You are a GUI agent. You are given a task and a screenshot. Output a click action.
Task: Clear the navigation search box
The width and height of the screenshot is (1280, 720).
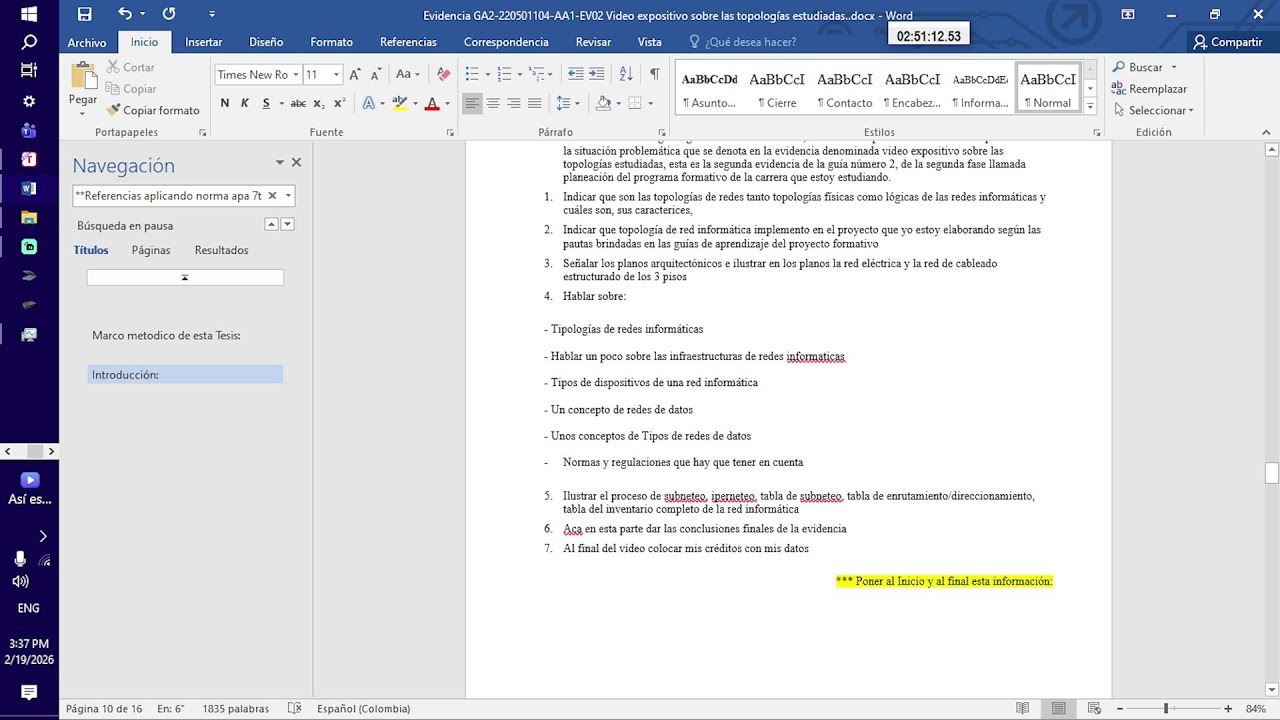tap(272, 196)
